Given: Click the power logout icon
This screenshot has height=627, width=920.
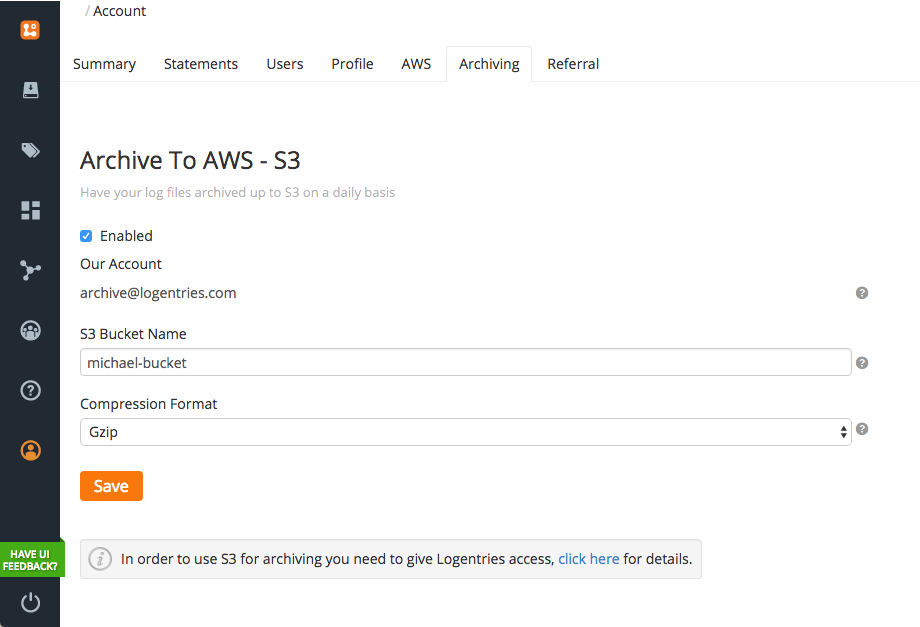Looking at the screenshot, I should click(31, 602).
